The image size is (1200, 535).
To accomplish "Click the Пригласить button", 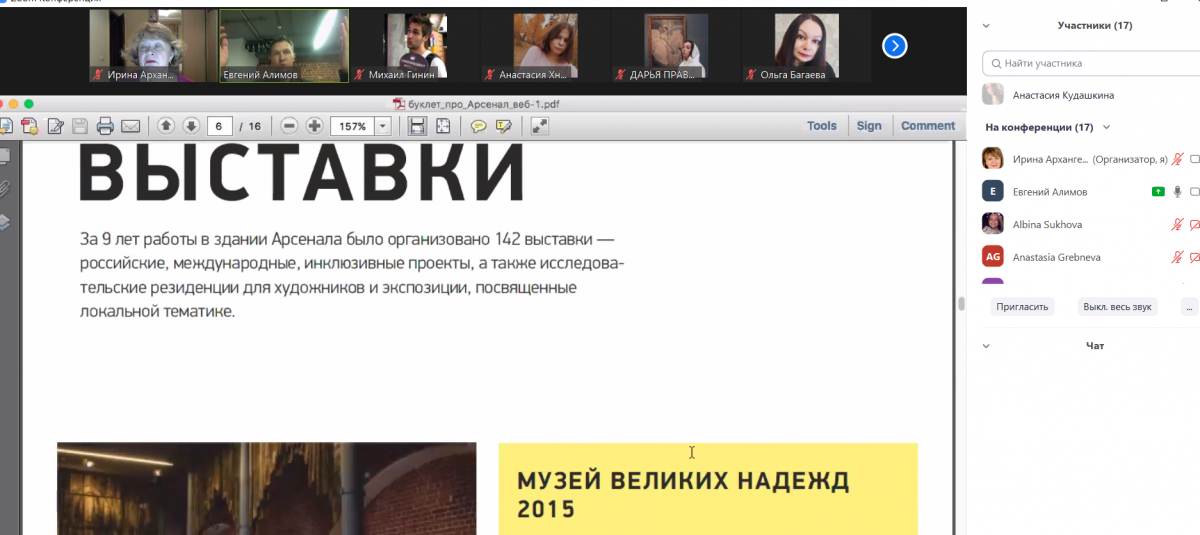I will 1023,307.
